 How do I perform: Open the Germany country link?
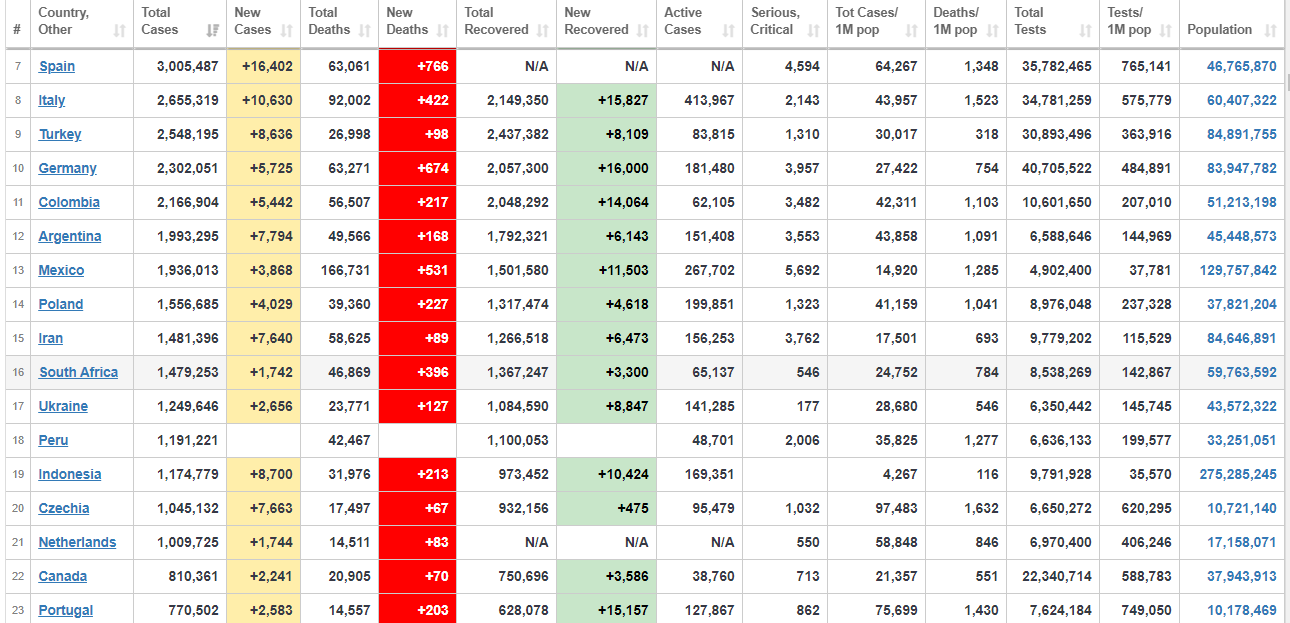click(x=68, y=168)
